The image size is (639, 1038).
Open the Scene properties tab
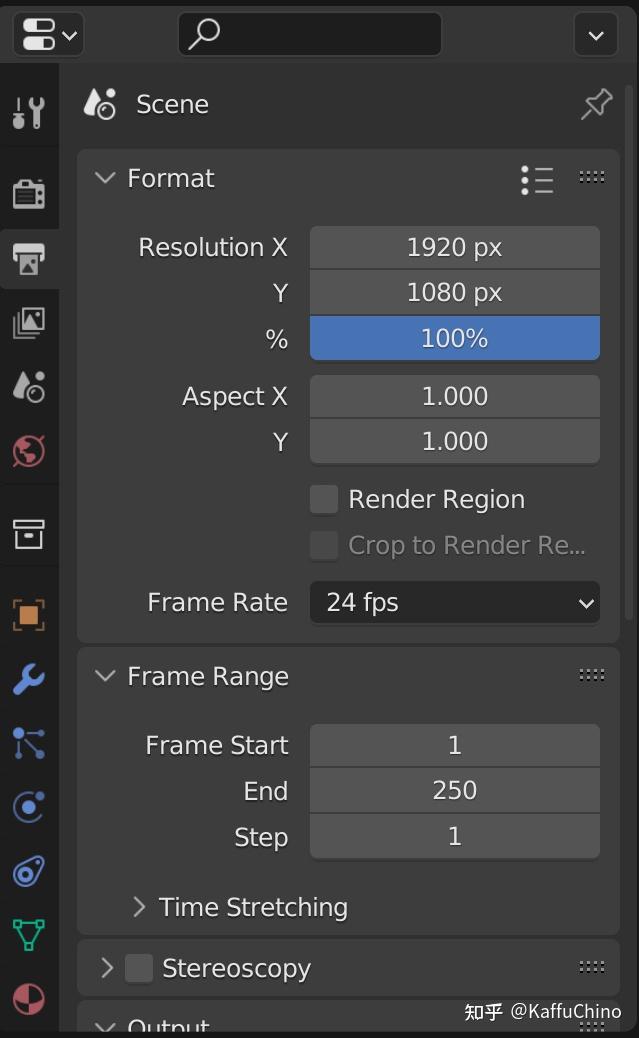(29, 387)
